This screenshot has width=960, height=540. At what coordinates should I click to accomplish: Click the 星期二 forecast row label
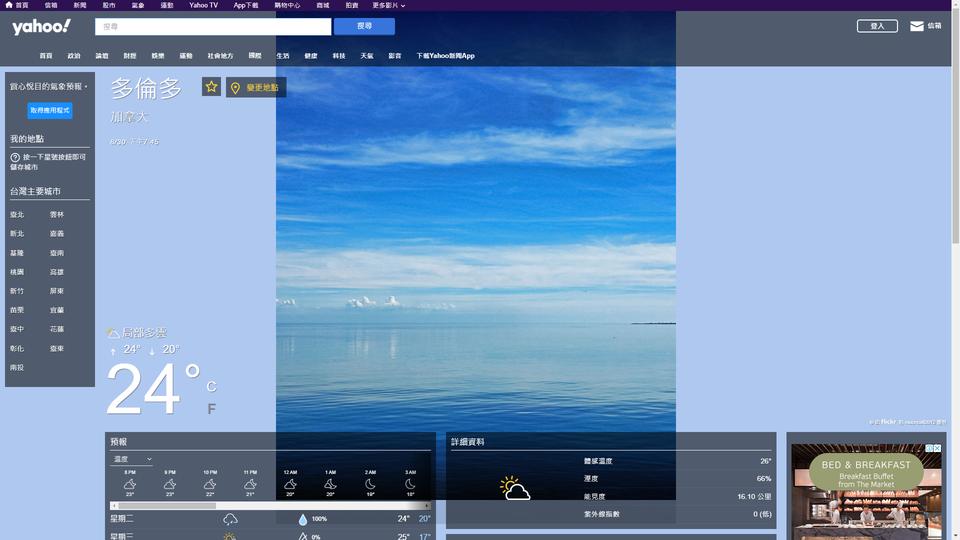pos(122,519)
